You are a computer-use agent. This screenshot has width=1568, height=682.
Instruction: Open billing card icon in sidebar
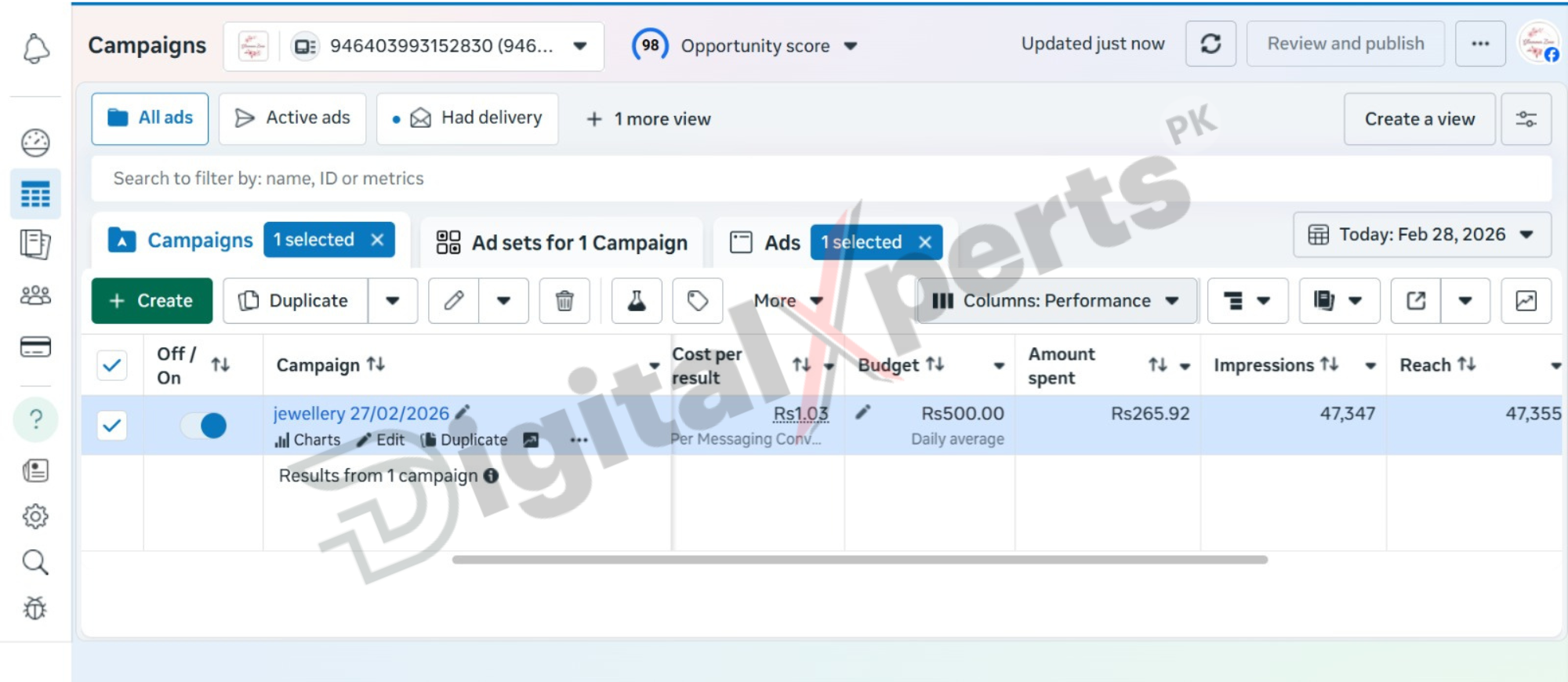(35, 346)
